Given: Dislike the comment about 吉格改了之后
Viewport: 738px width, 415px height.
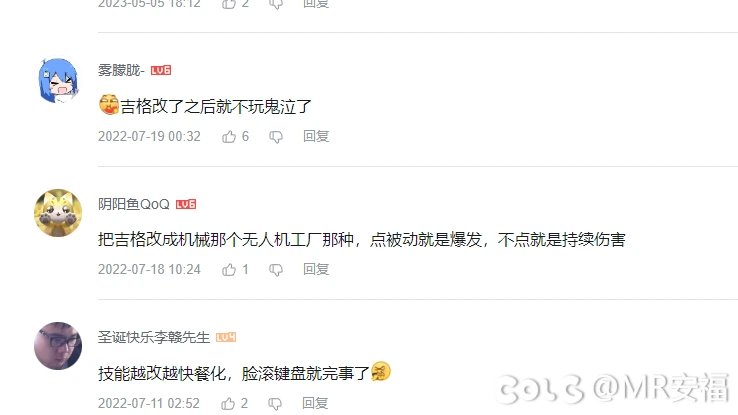Looking at the screenshot, I should [x=276, y=137].
